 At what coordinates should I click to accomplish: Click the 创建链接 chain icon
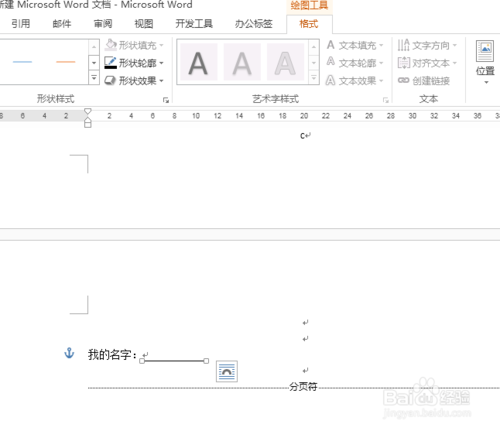tap(403, 80)
